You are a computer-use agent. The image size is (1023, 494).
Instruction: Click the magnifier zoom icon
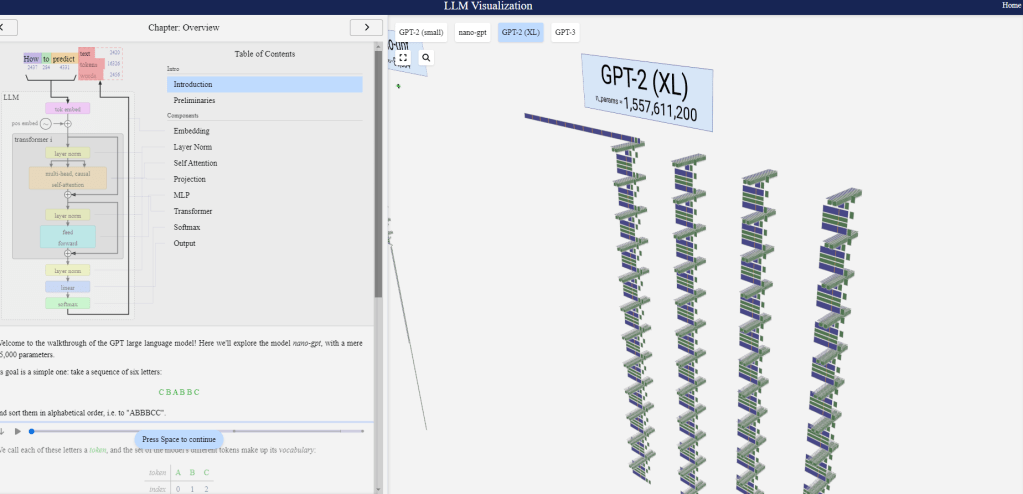[427, 58]
